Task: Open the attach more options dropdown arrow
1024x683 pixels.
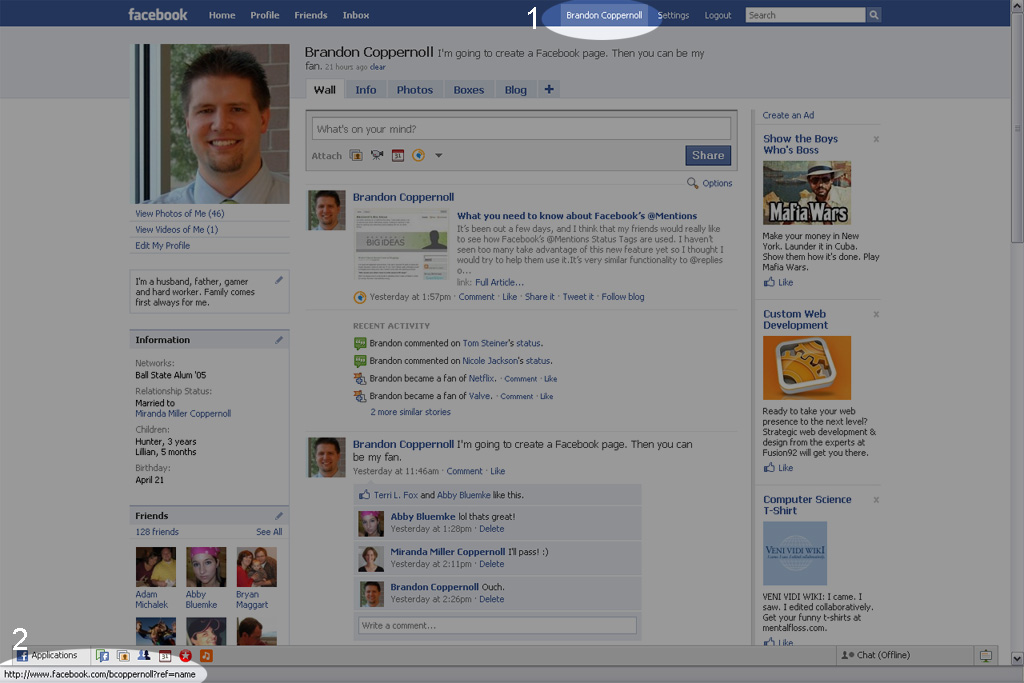Action: [x=439, y=155]
